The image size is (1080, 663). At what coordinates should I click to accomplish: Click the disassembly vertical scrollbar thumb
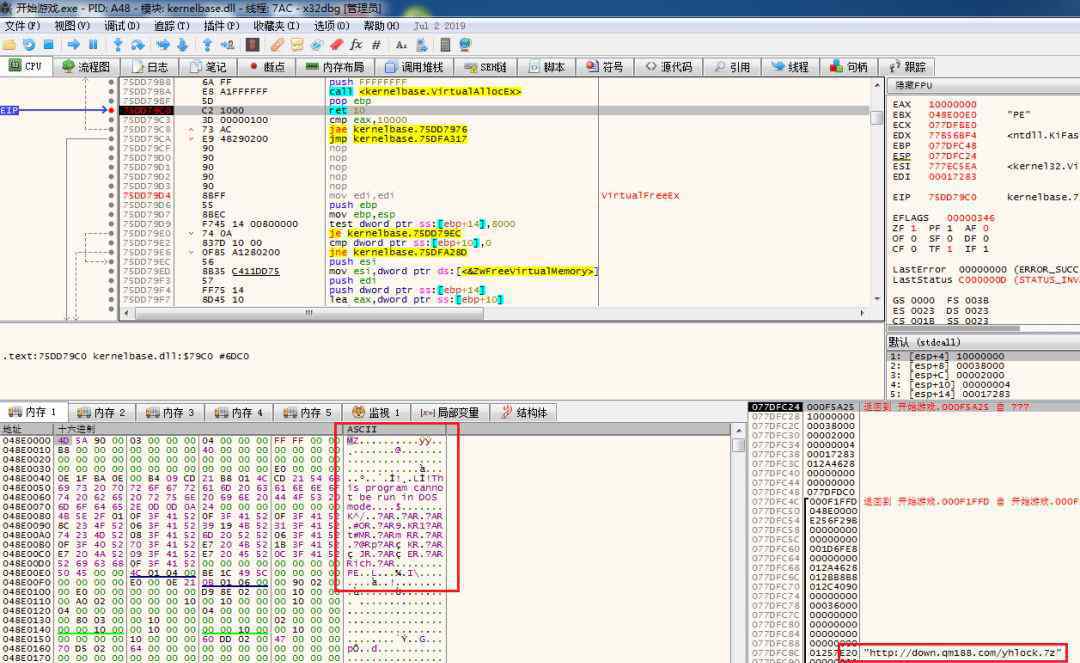point(877,117)
